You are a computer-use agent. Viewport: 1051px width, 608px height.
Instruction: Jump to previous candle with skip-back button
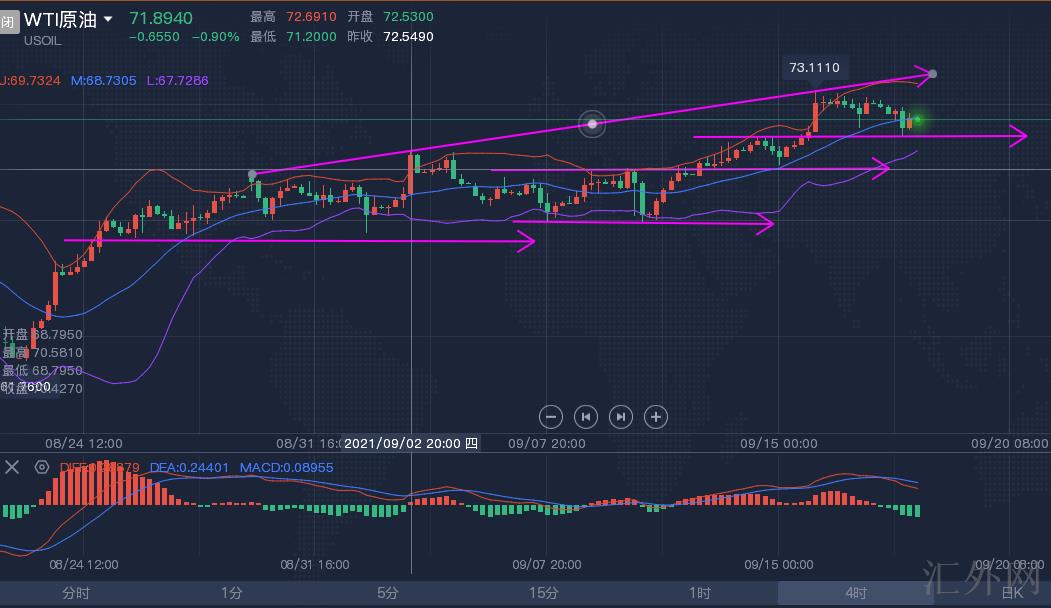586,417
